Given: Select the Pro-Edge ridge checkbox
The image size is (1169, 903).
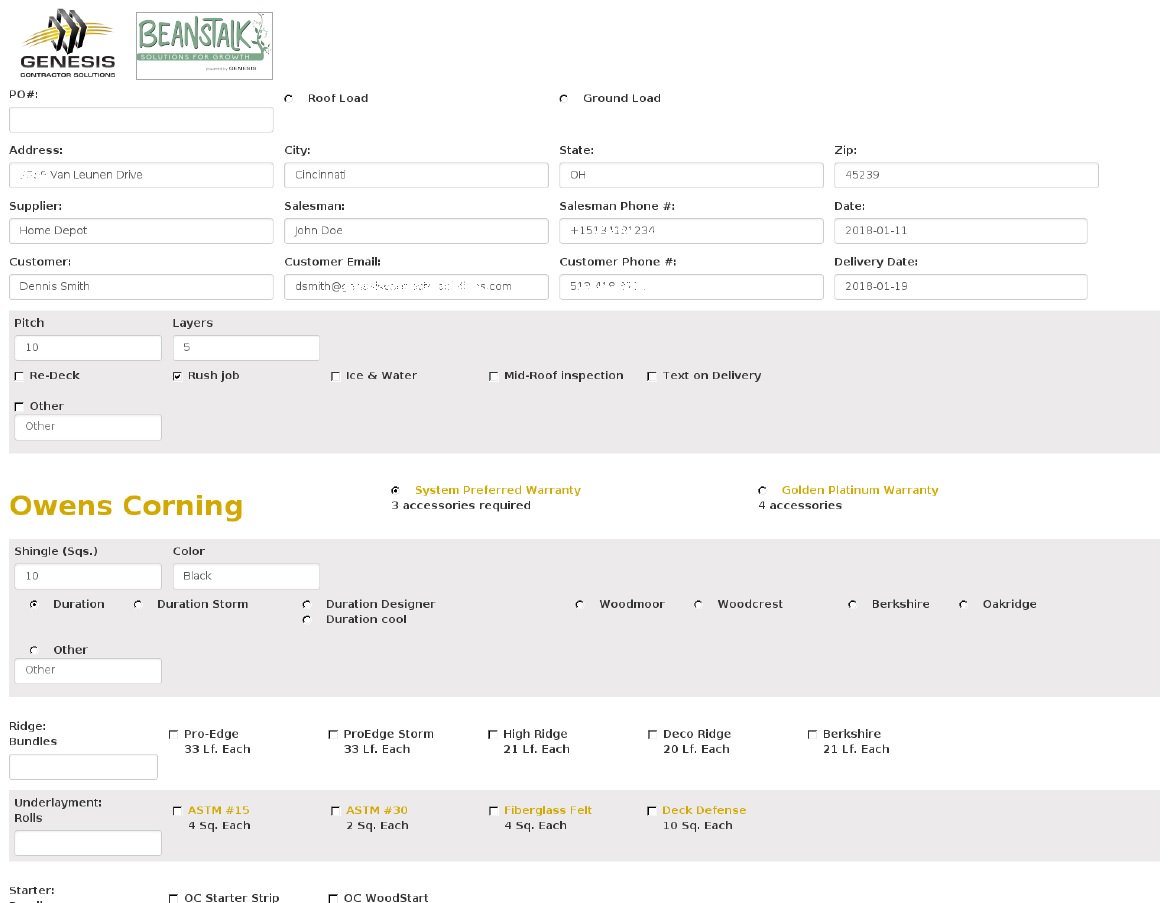Looking at the screenshot, I should coord(173,734).
